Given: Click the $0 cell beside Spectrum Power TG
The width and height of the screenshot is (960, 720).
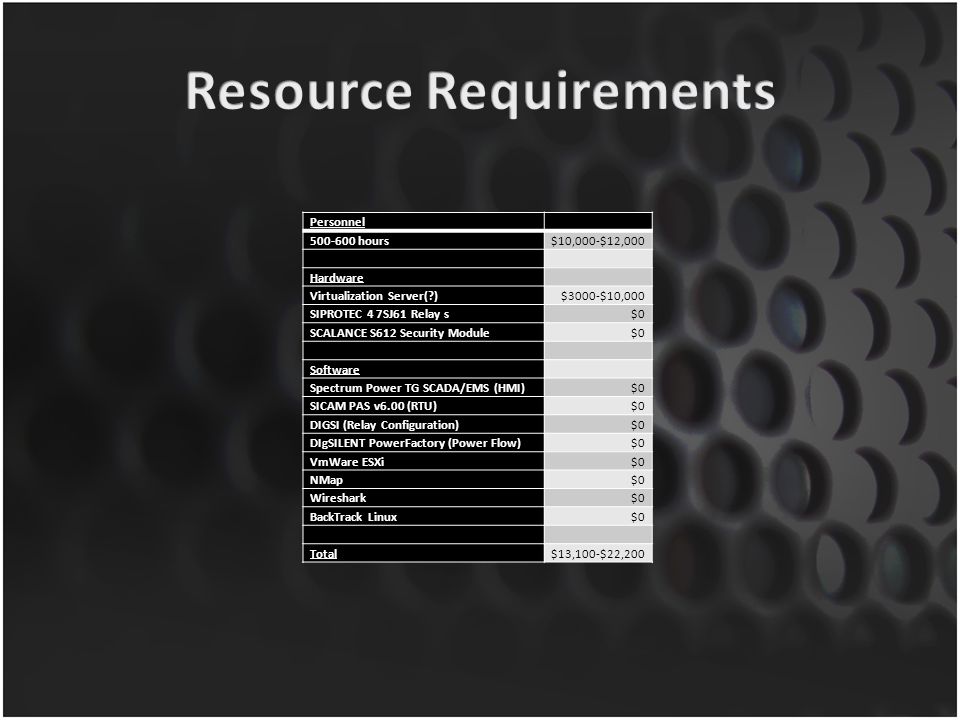Looking at the screenshot, I should point(598,388).
